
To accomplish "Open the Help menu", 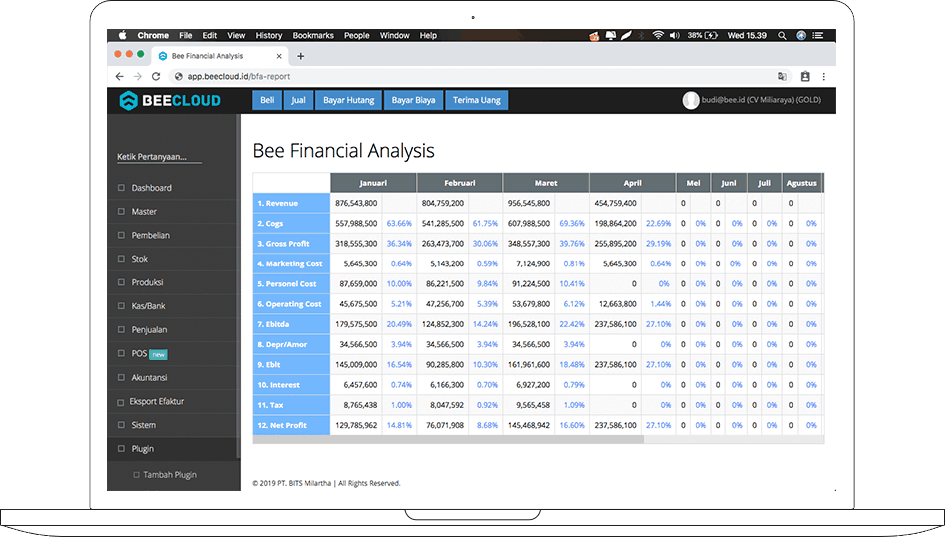I will coord(428,36).
